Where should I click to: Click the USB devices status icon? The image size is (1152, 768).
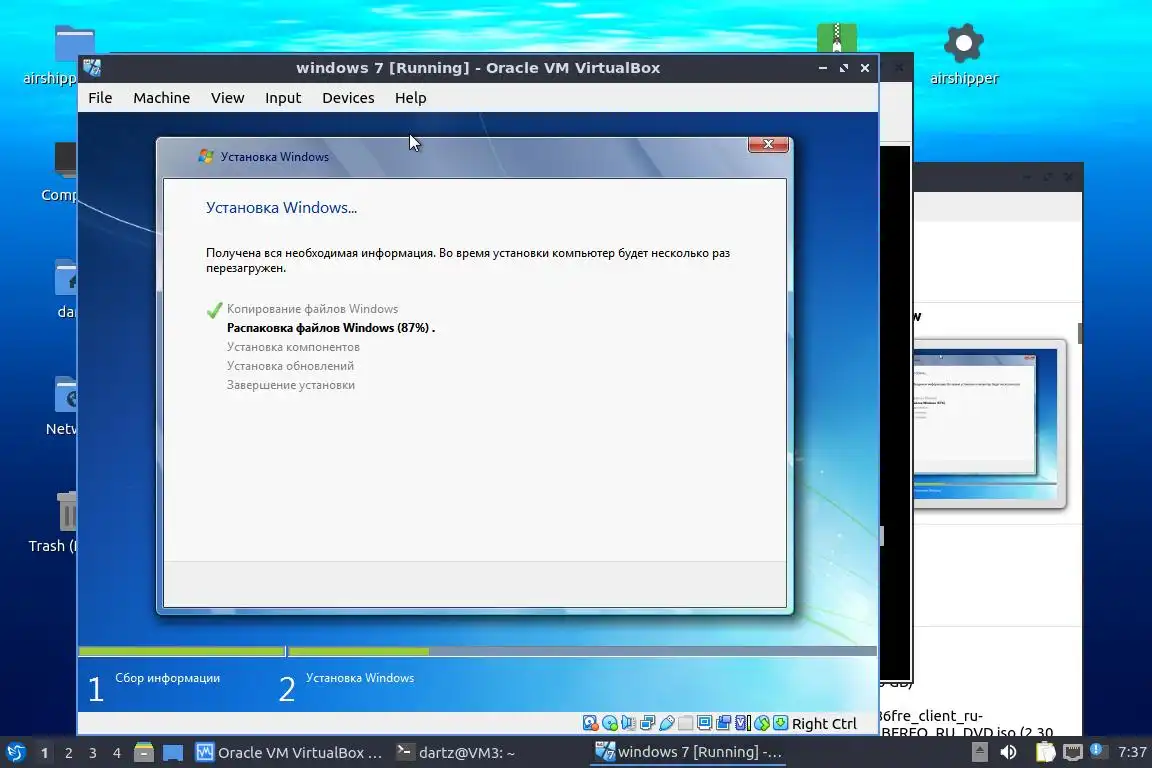pos(666,723)
